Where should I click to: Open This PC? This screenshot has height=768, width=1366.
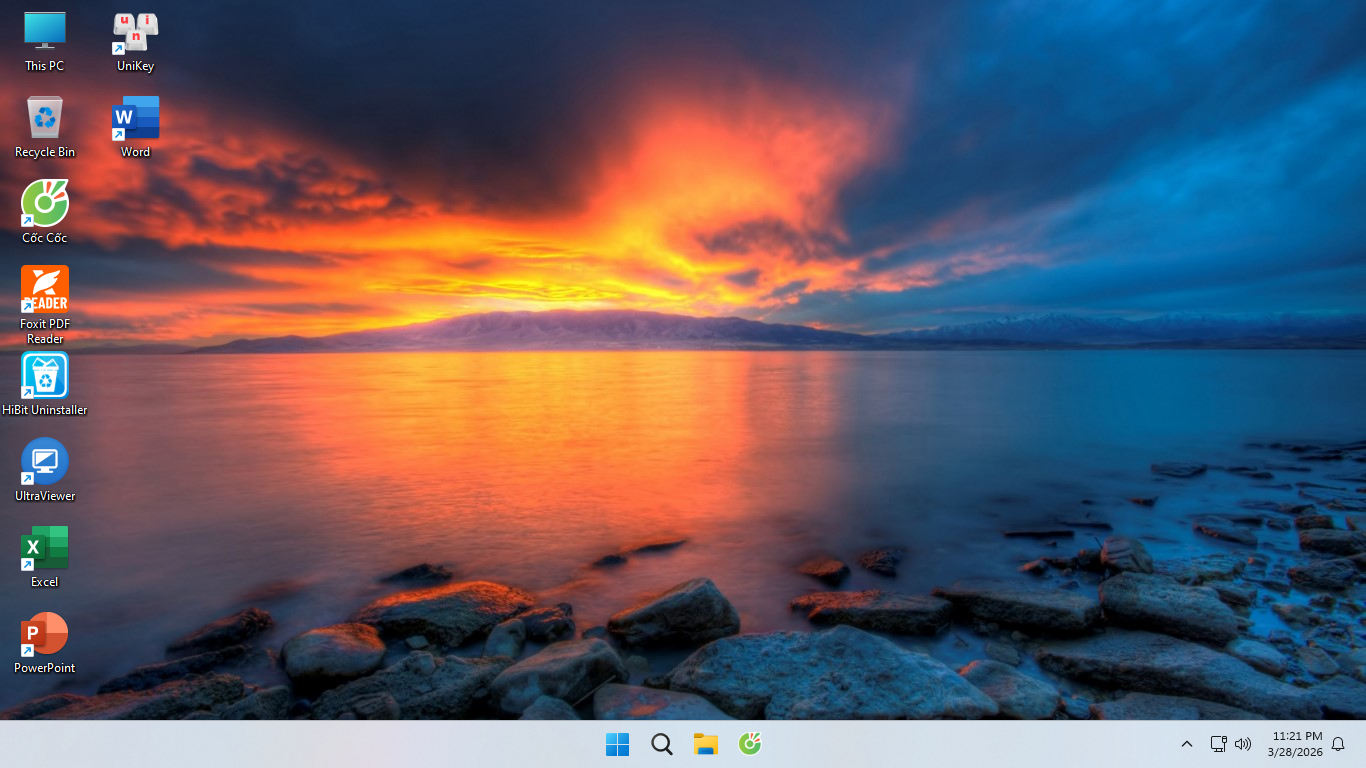[x=45, y=30]
